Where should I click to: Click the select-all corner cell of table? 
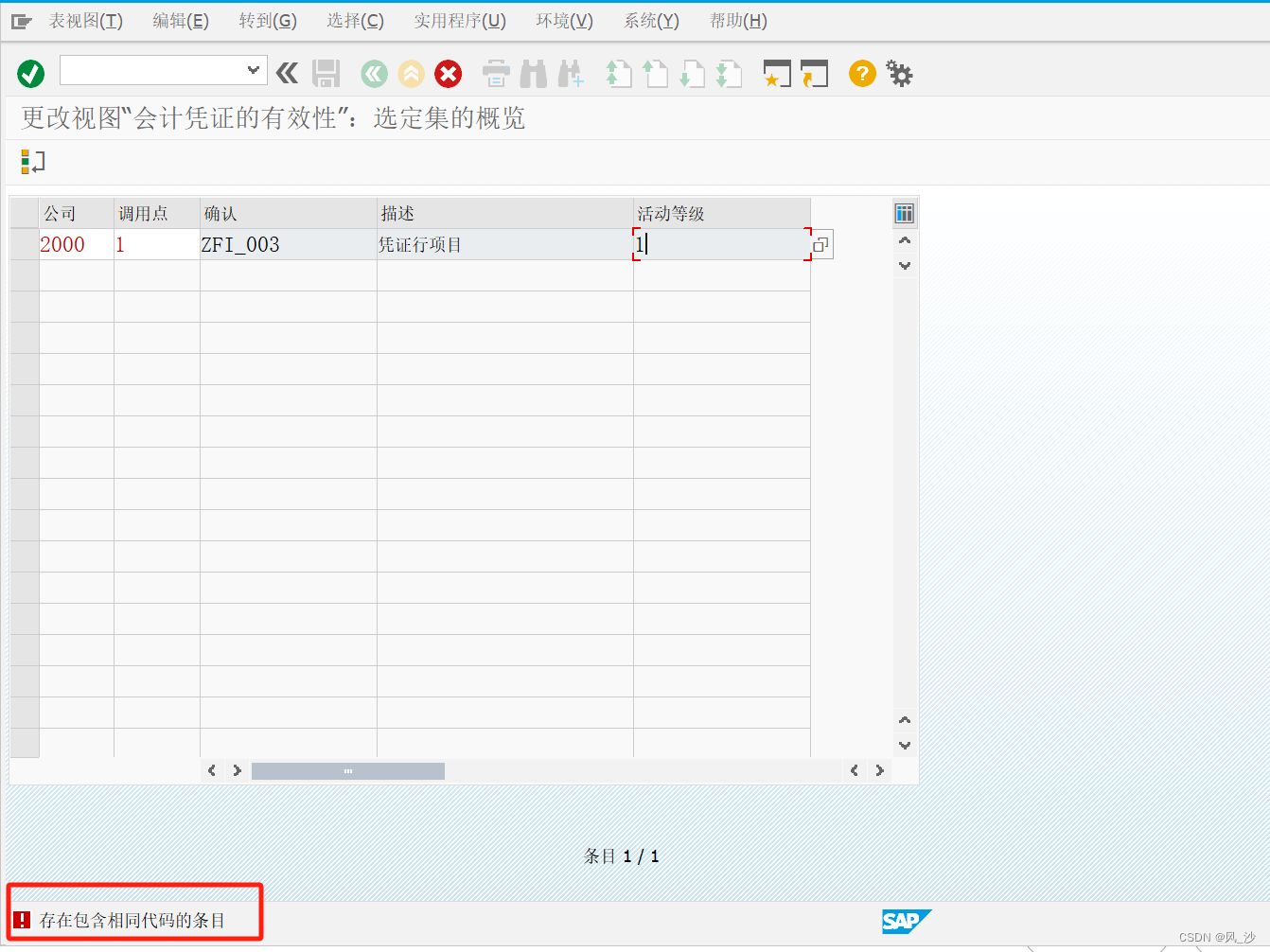point(25,213)
